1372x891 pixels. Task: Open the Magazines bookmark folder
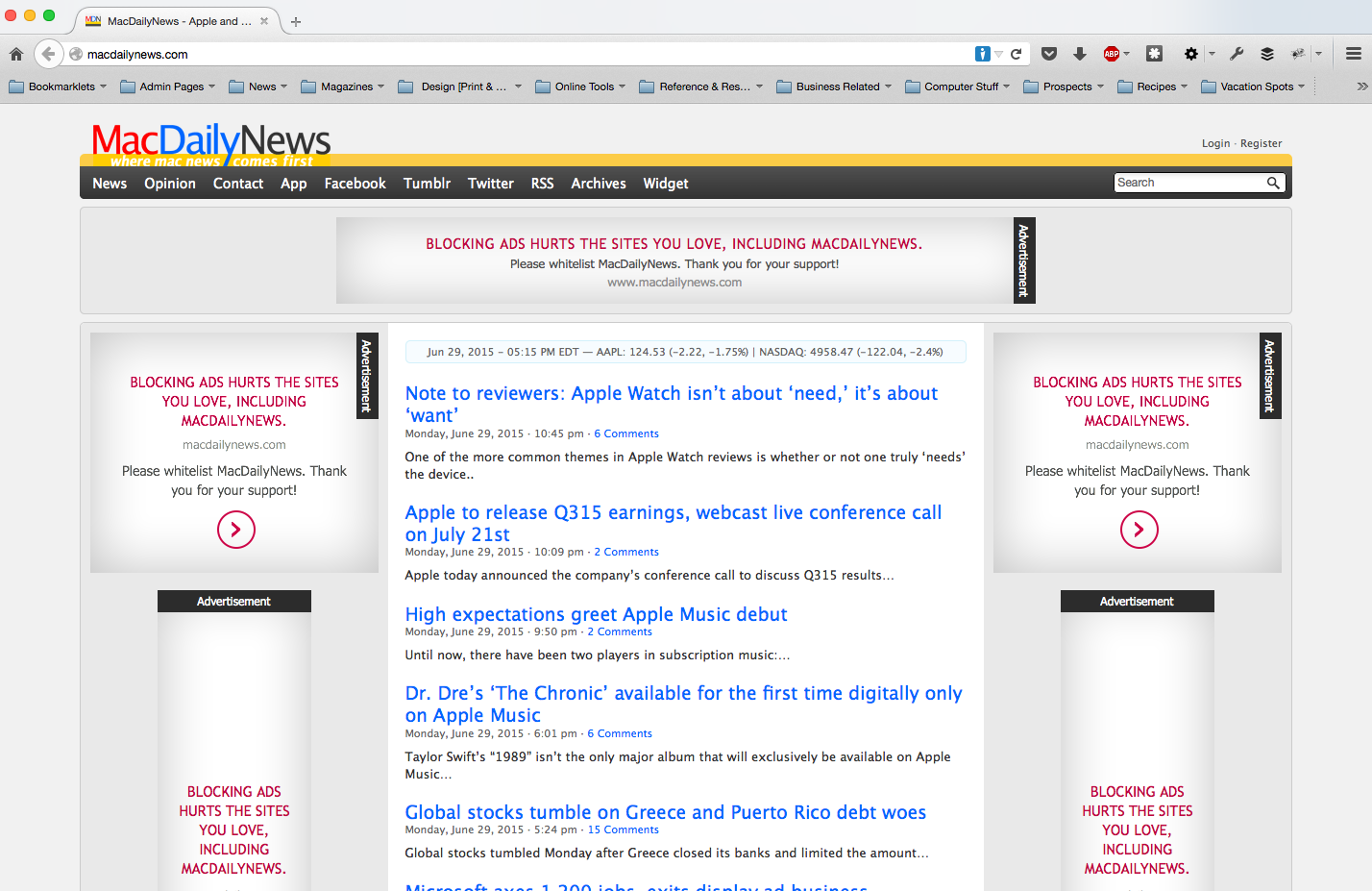(343, 87)
